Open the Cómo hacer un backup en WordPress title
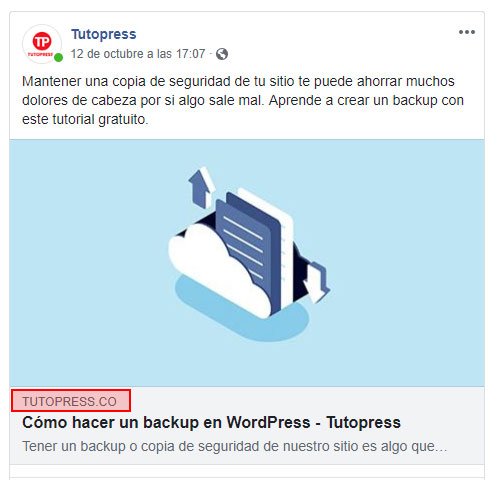This screenshot has height=480, width=497. click(x=211, y=422)
